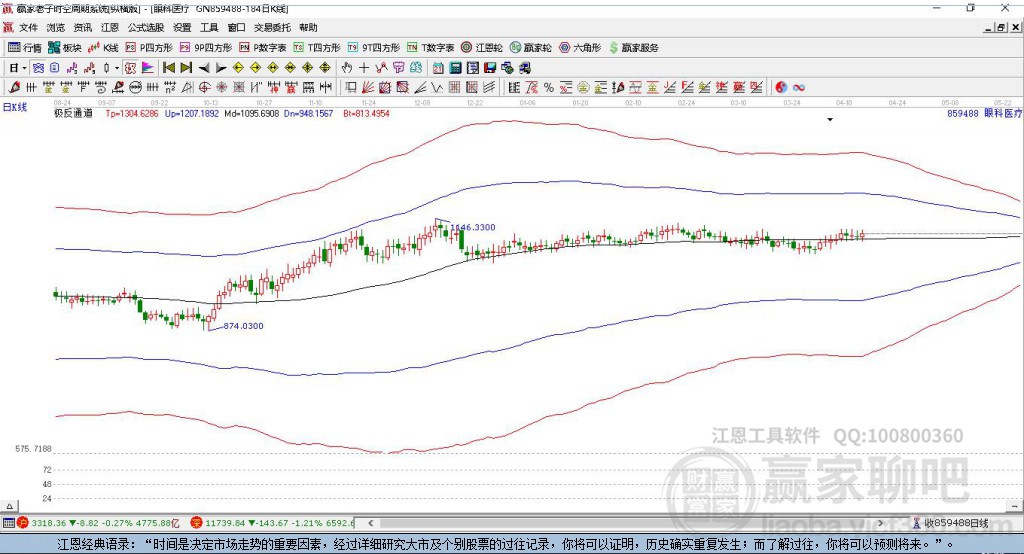Click the Md=1095.6908 value
Viewport: 1024px width, 554px height.
coord(251,113)
